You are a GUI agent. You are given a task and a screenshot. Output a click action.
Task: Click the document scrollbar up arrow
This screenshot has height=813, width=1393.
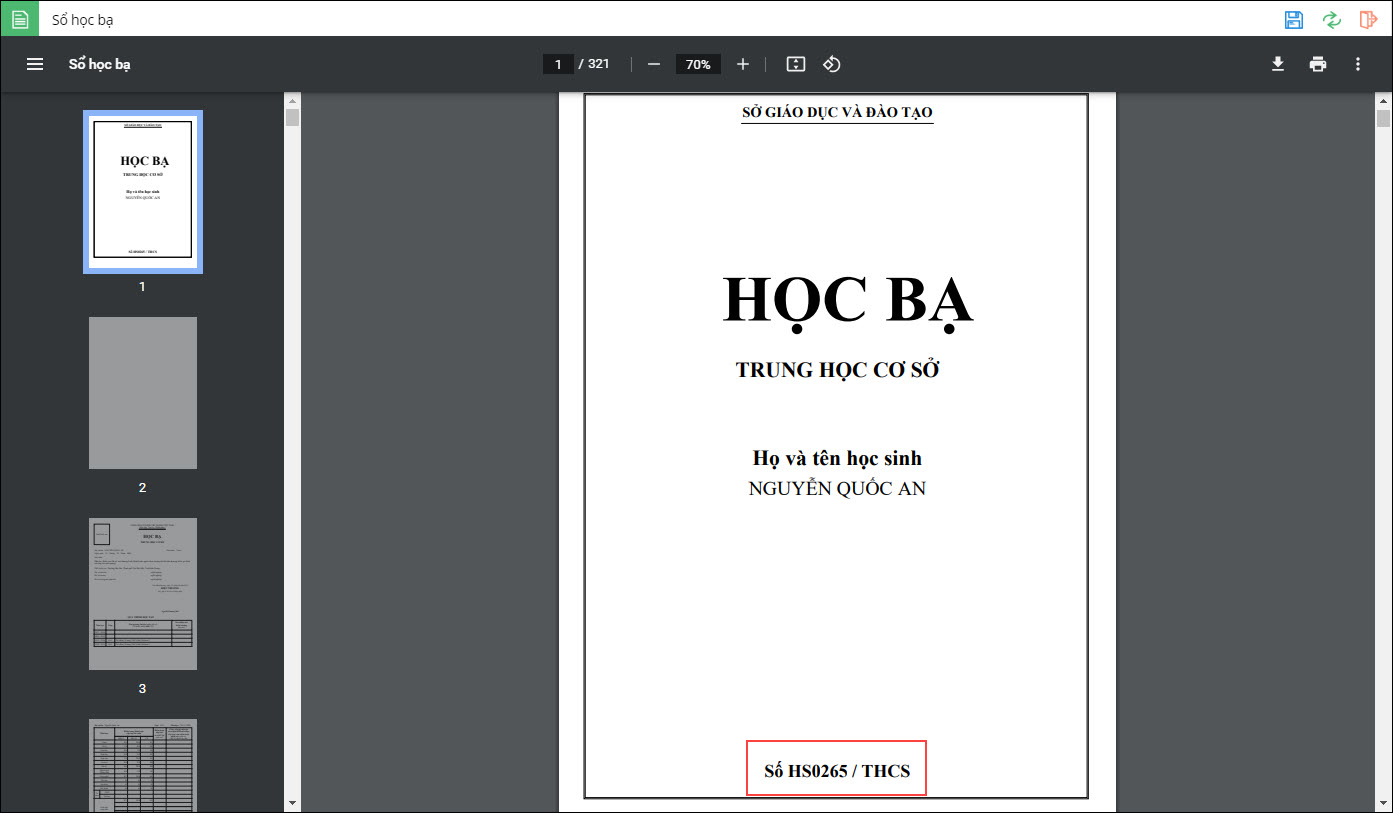point(1384,101)
